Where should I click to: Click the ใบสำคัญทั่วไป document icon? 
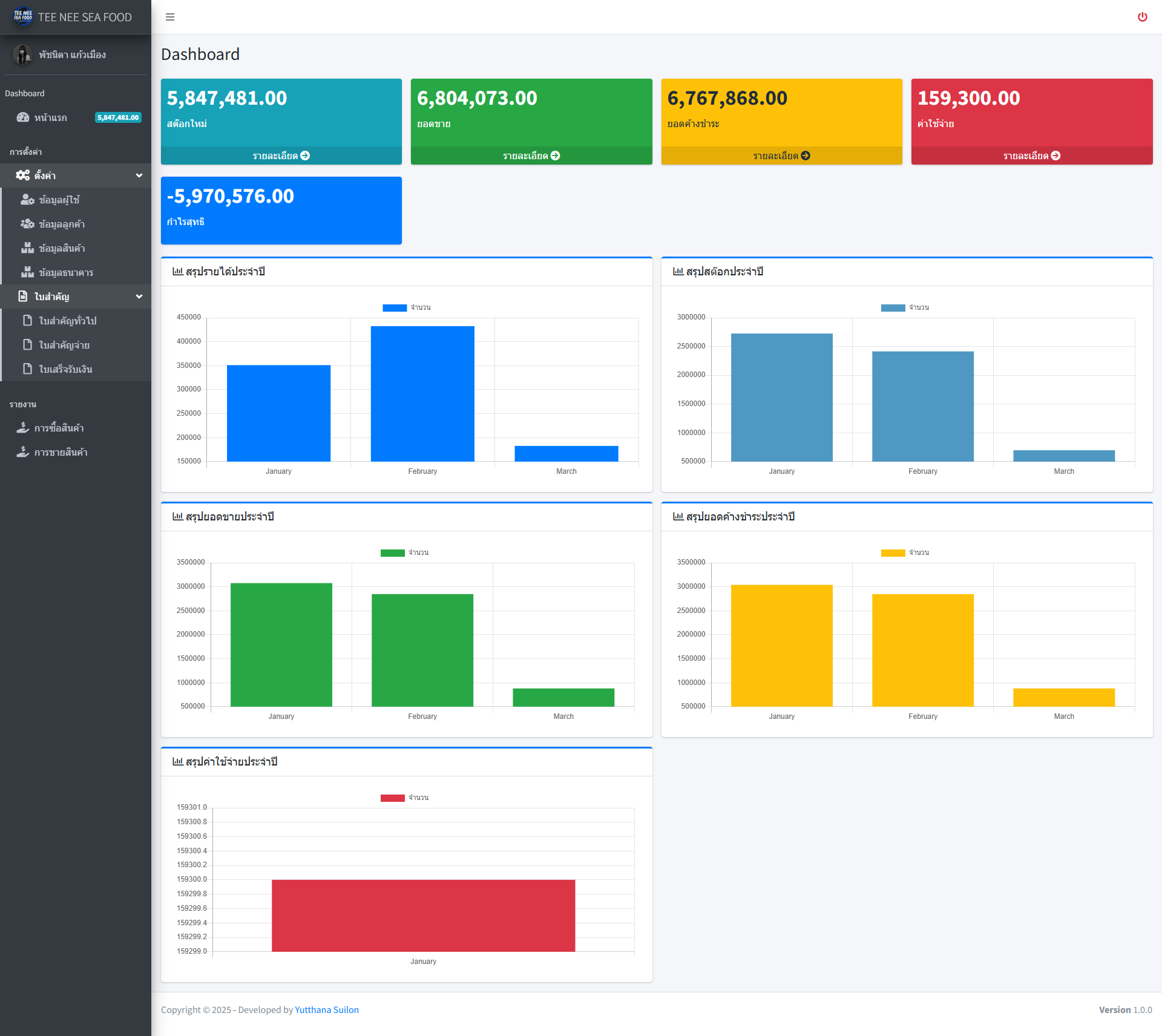pos(27,321)
